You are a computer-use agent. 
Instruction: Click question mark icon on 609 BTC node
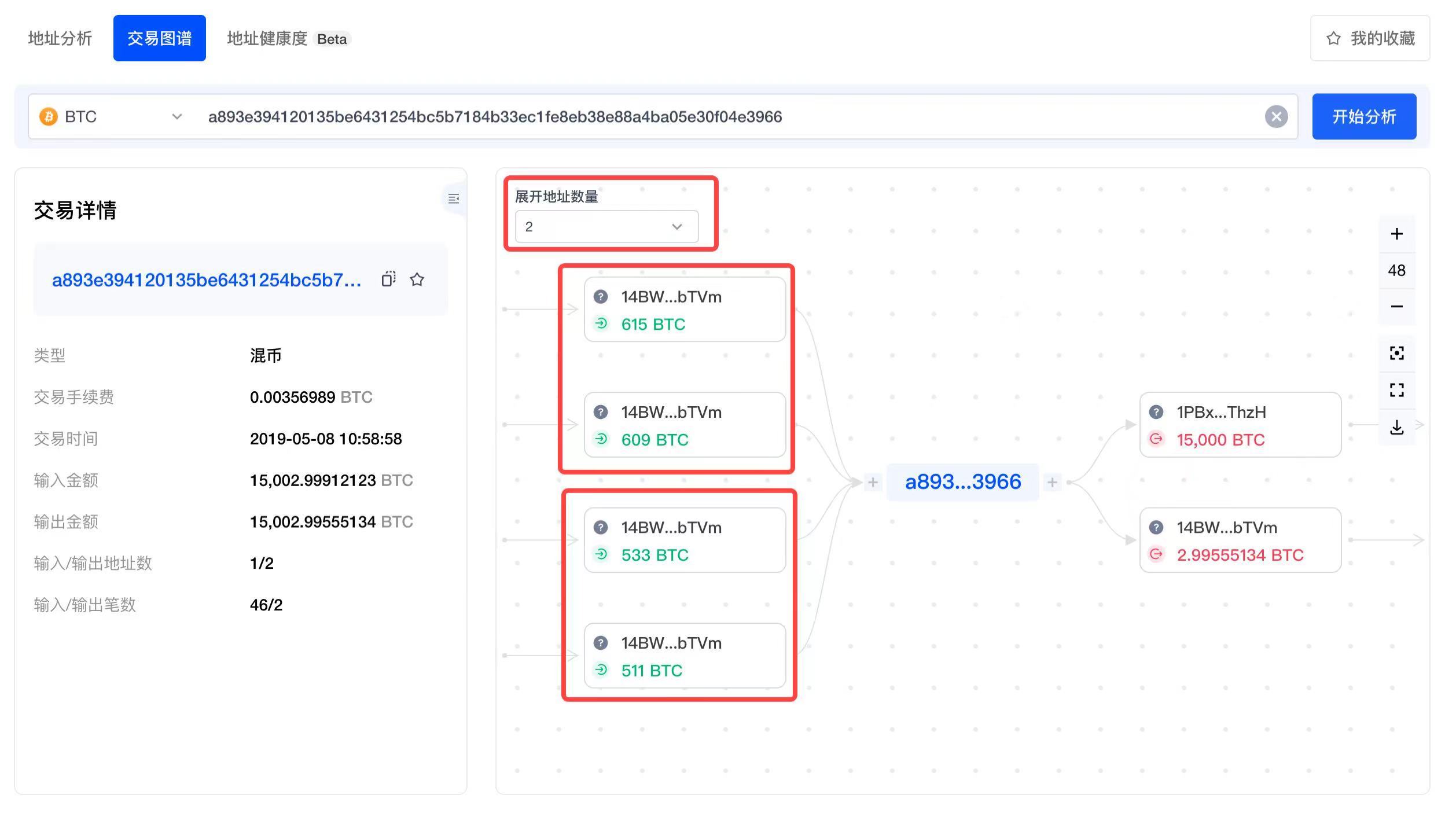tap(601, 412)
